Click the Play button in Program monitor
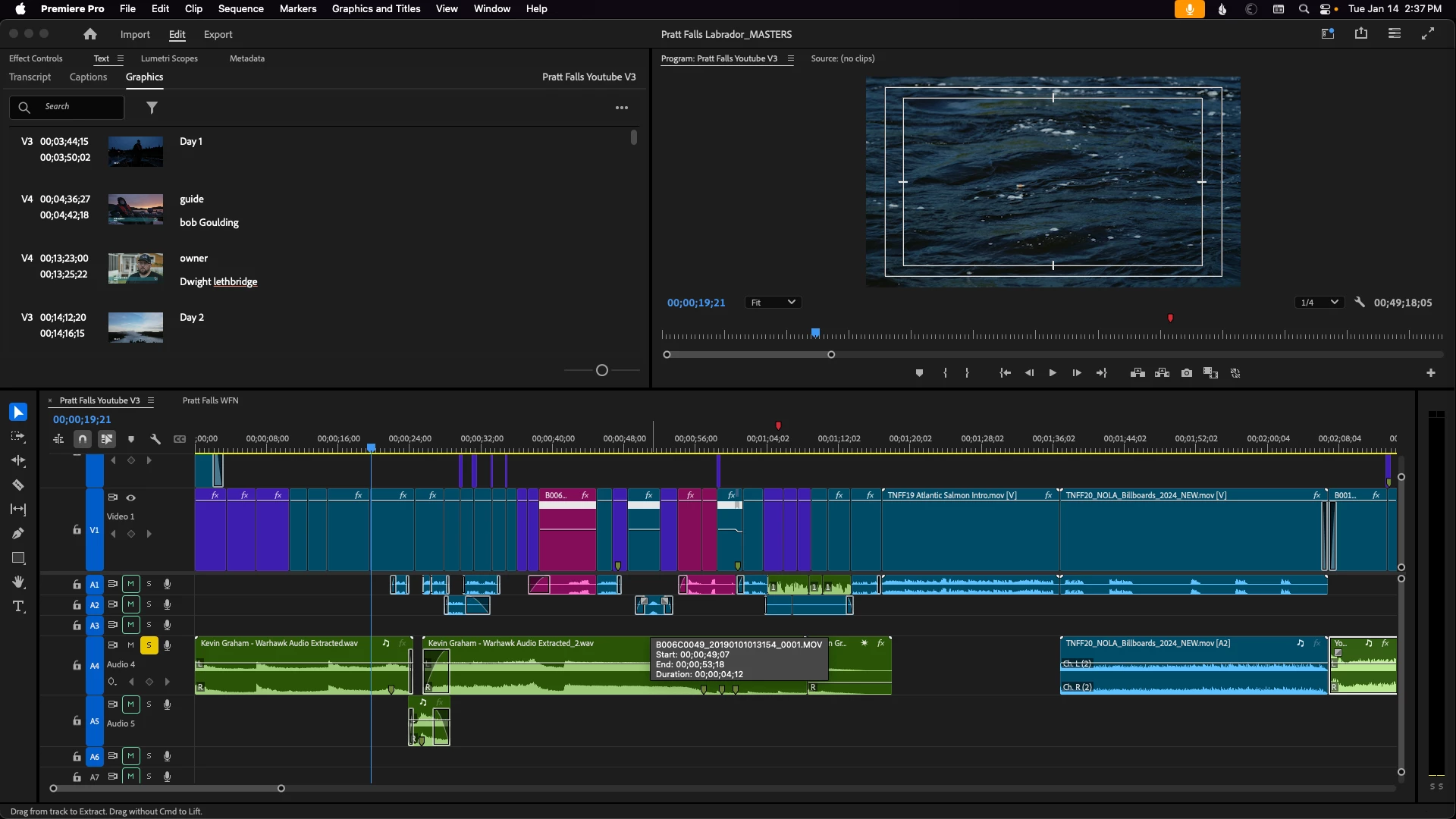Viewport: 1456px width, 819px height. (x=1053, y=373)
